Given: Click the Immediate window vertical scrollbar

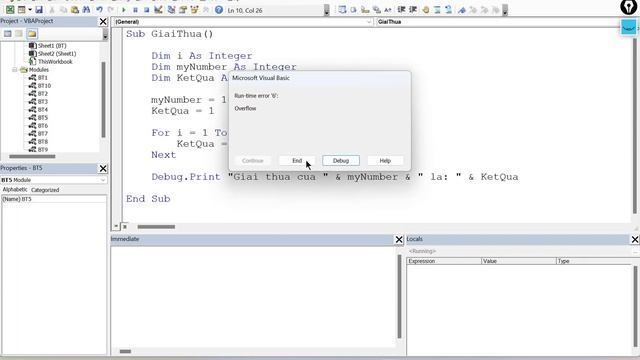Looking at the screenshot, I should pyautogui.click(x=399, y=297).
